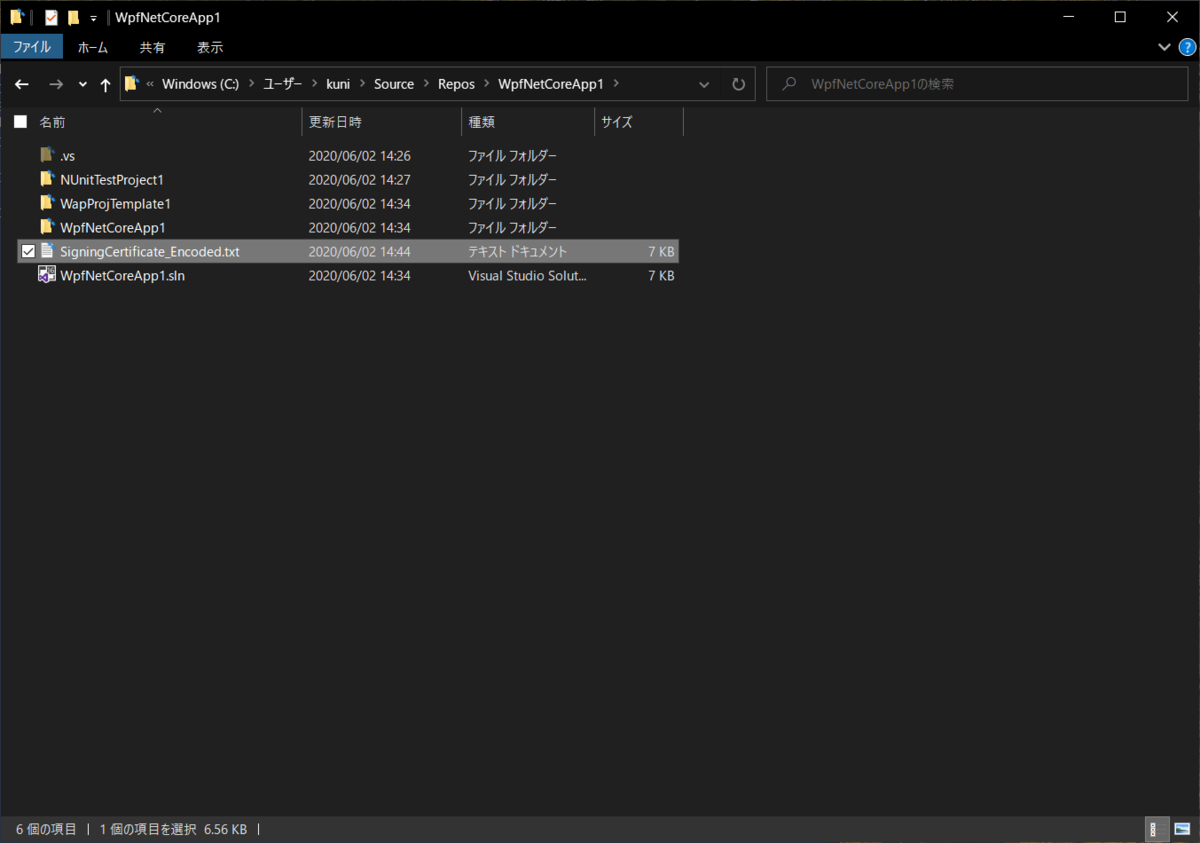Click the WpfNetCoreApp1 breadcrumb segment

[551, 84]
